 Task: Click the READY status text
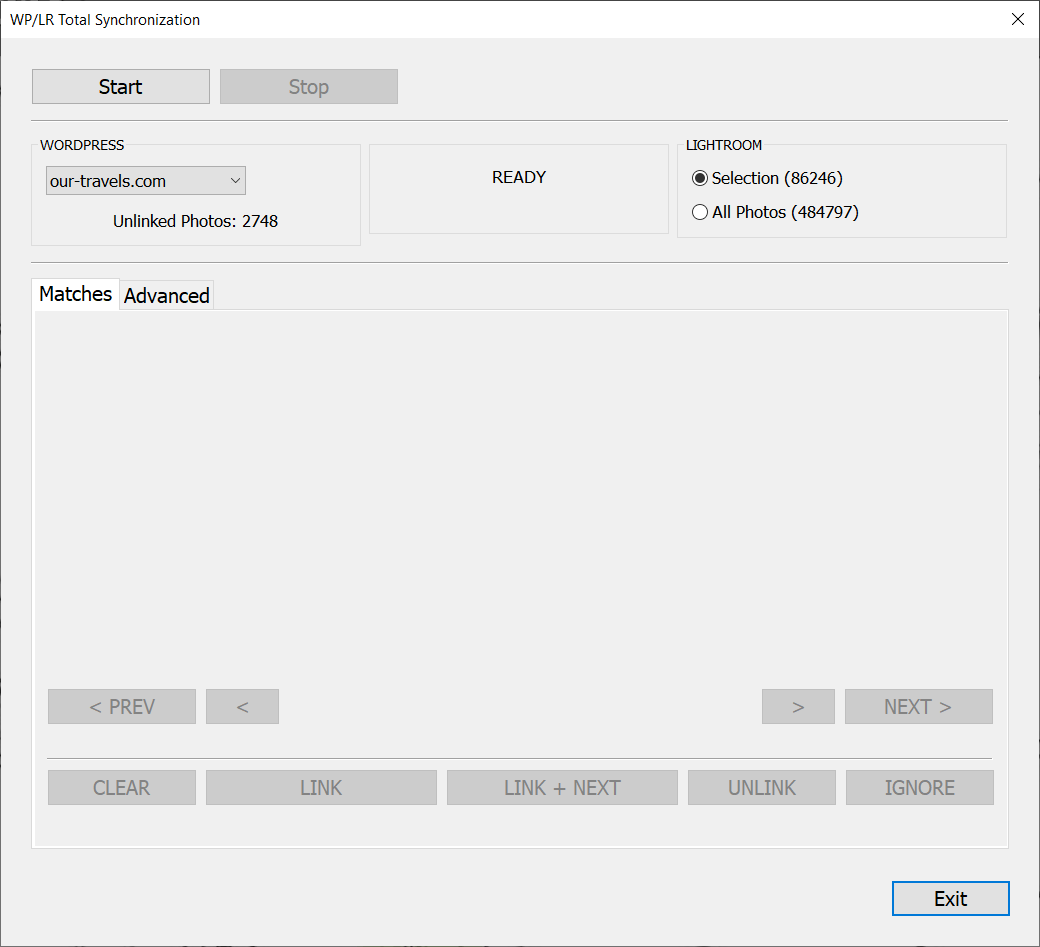pos(519,178)
